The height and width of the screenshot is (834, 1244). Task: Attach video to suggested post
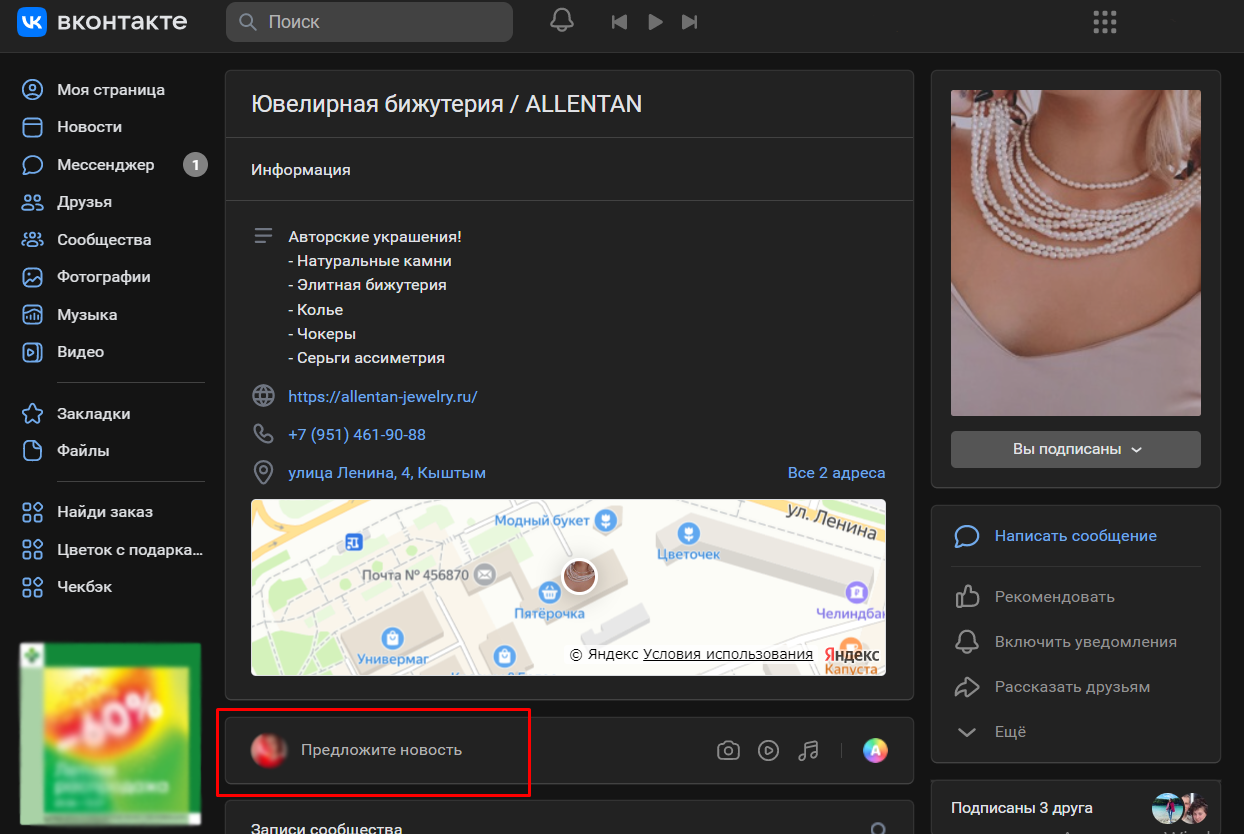pyautogui.click(x=768, y=751)
